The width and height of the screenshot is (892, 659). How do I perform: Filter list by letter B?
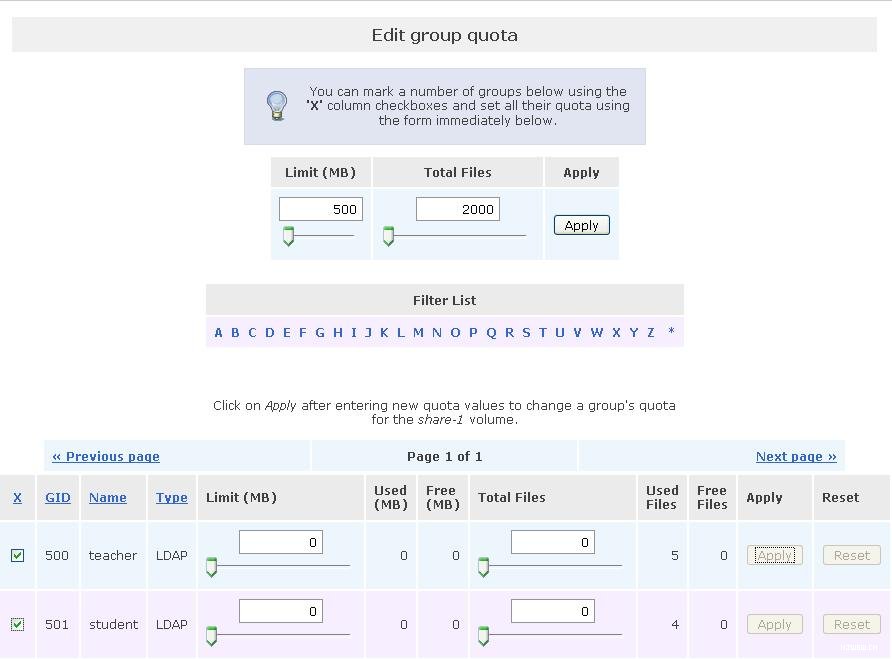pyautogui.click(x=236, y=332)
